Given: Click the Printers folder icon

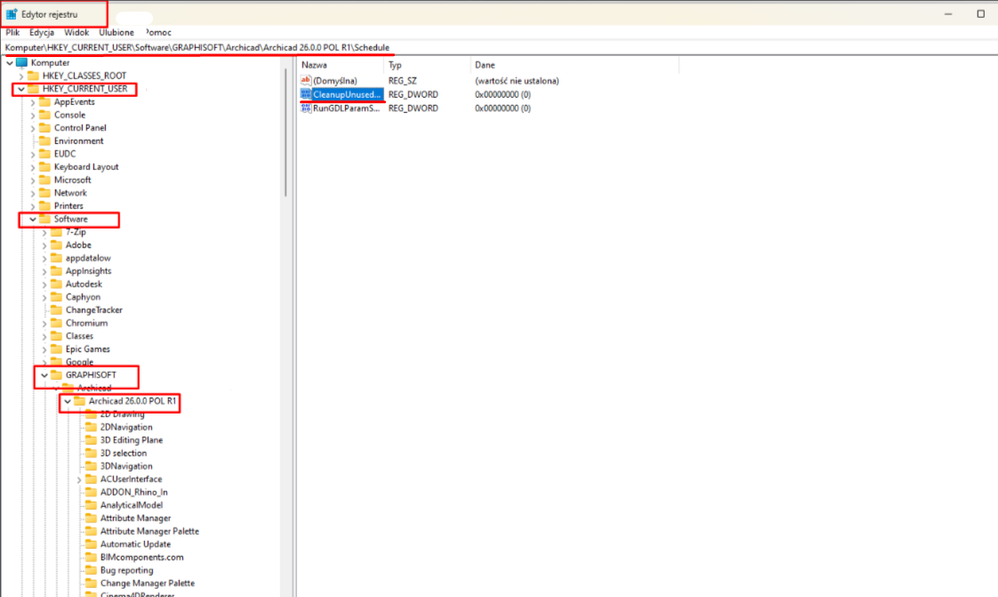Looking at the screenshot, I should click(x=45, y=206).
